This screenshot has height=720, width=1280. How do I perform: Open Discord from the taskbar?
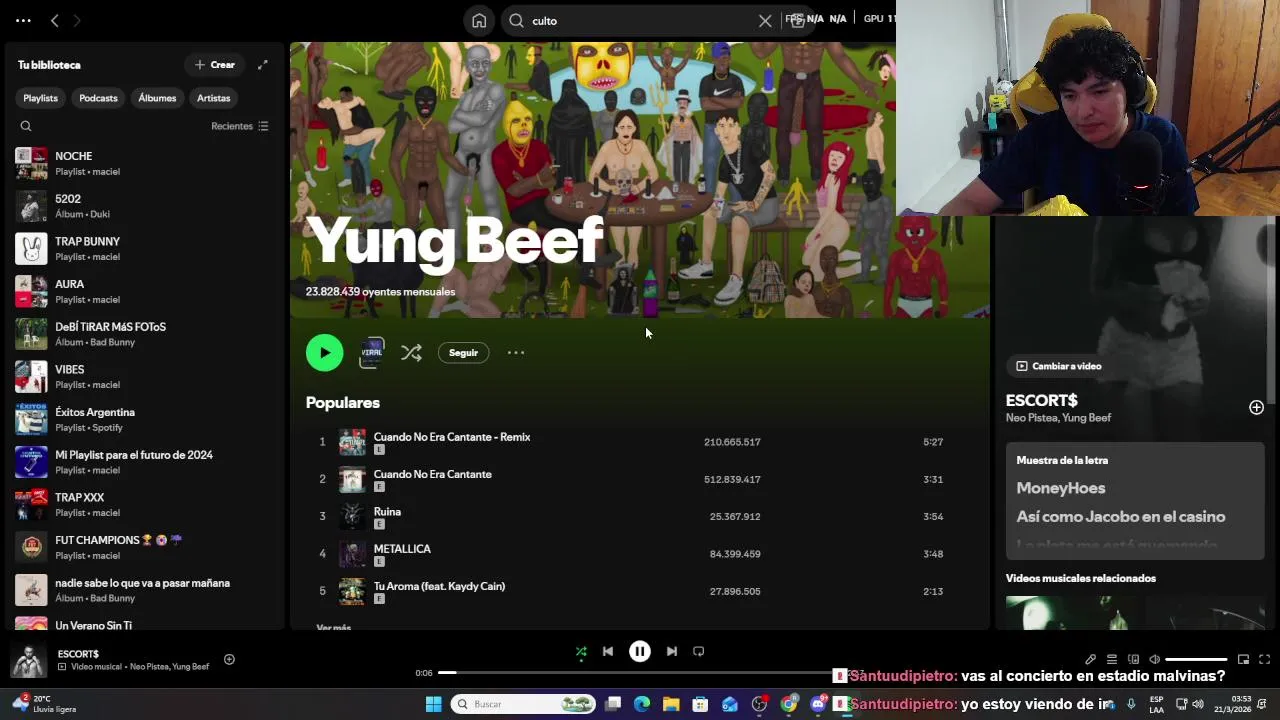[818, 704]
